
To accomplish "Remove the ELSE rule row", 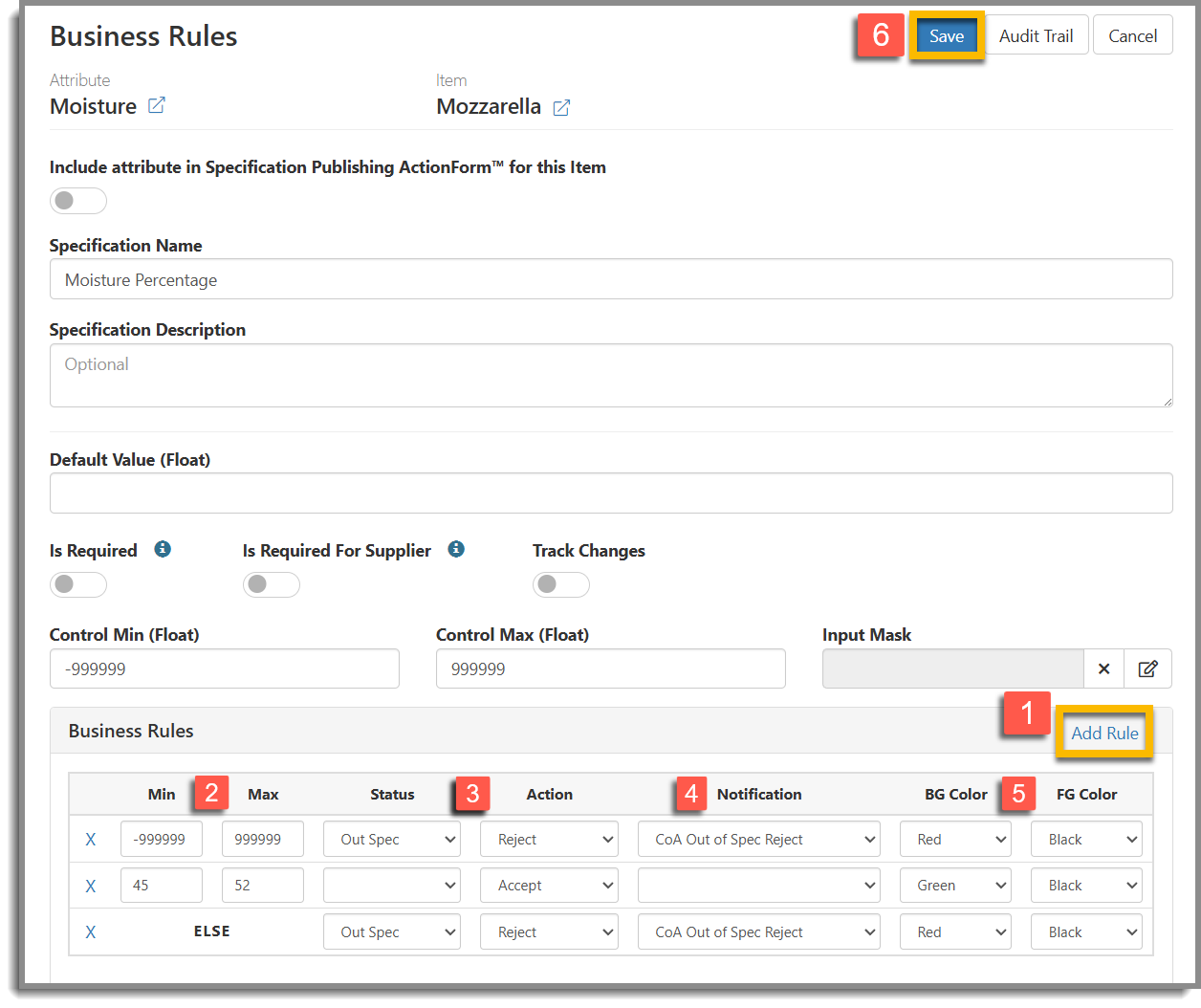I will (91, 932).
